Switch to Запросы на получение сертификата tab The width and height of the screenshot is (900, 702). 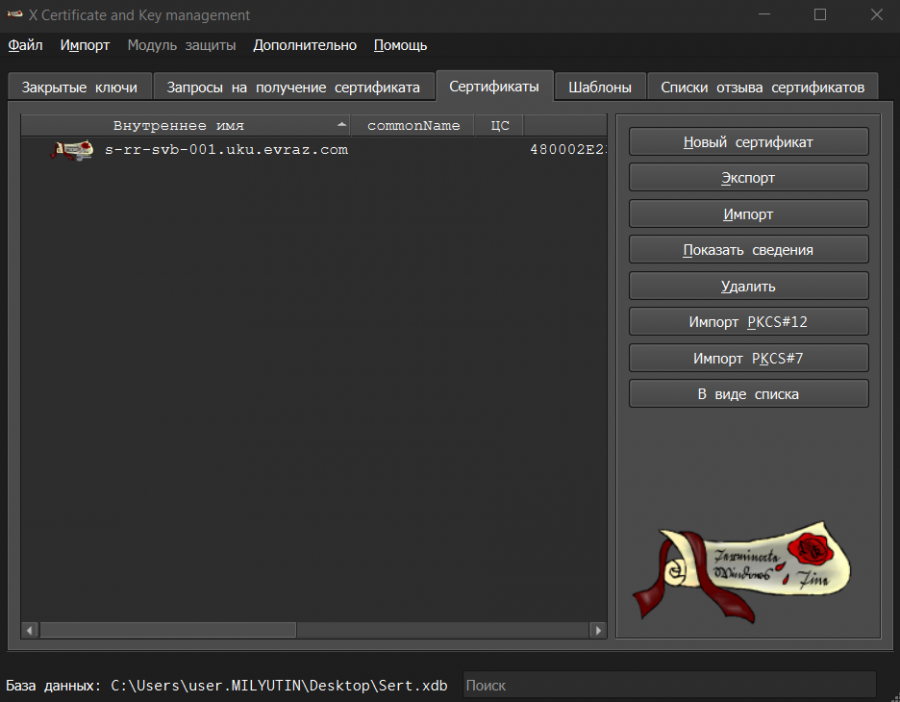(x=293, y=87)
